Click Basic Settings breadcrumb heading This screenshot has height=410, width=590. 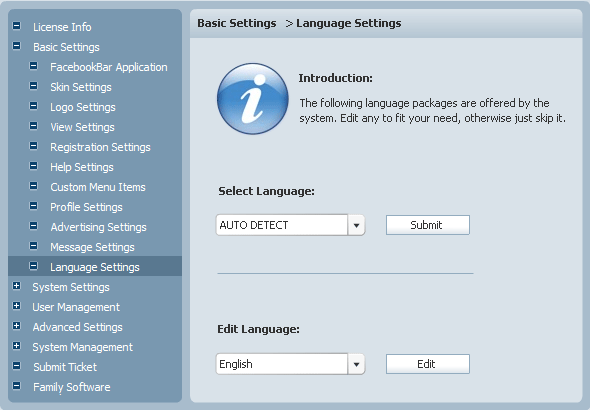[237, 23]
